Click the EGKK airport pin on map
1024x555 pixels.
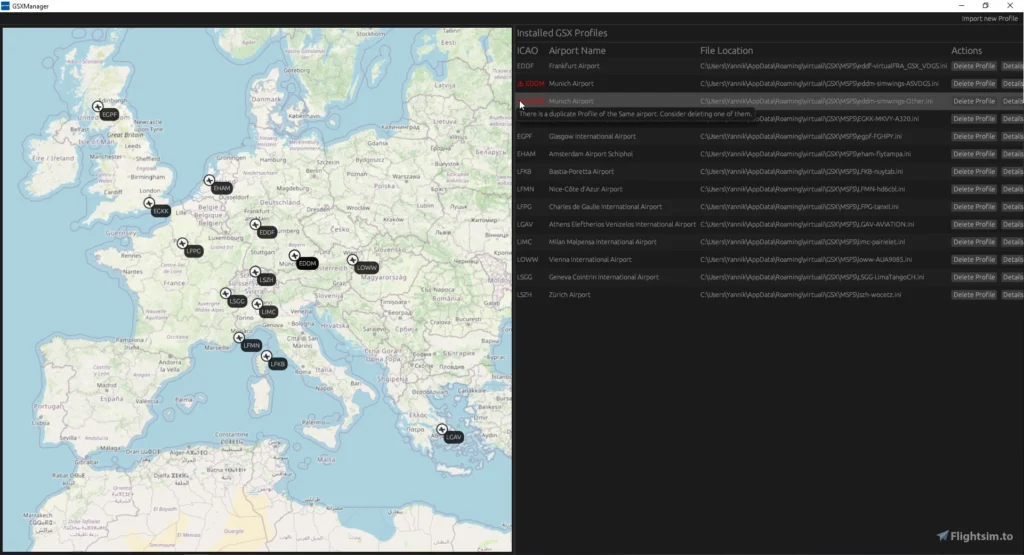150,204
